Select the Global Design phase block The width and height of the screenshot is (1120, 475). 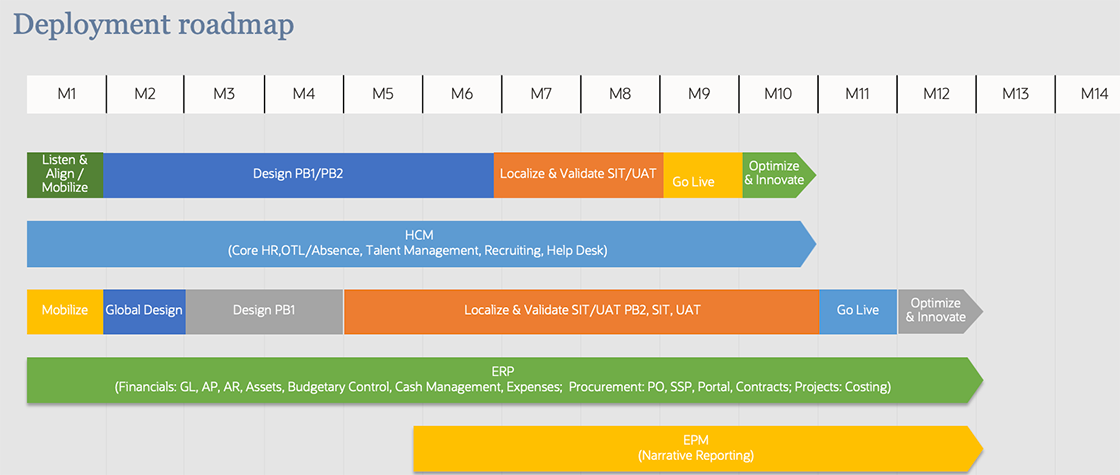coord(144,311)
